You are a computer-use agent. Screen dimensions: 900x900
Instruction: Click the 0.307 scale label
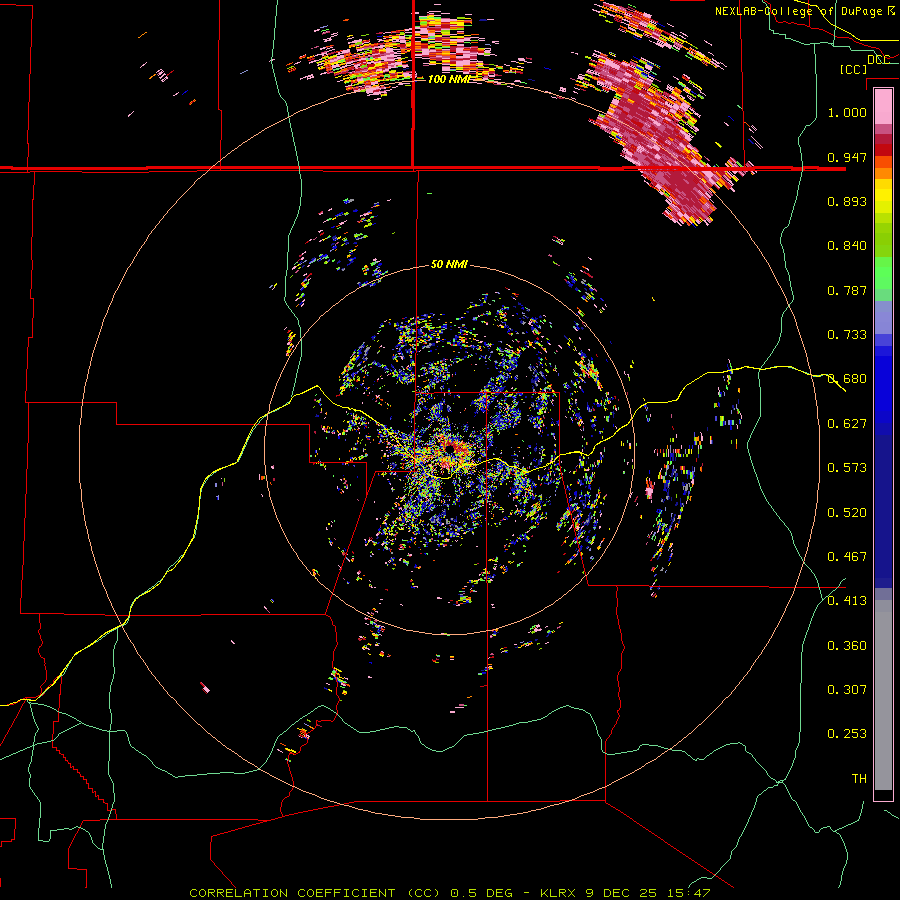(x=847, y=690)
